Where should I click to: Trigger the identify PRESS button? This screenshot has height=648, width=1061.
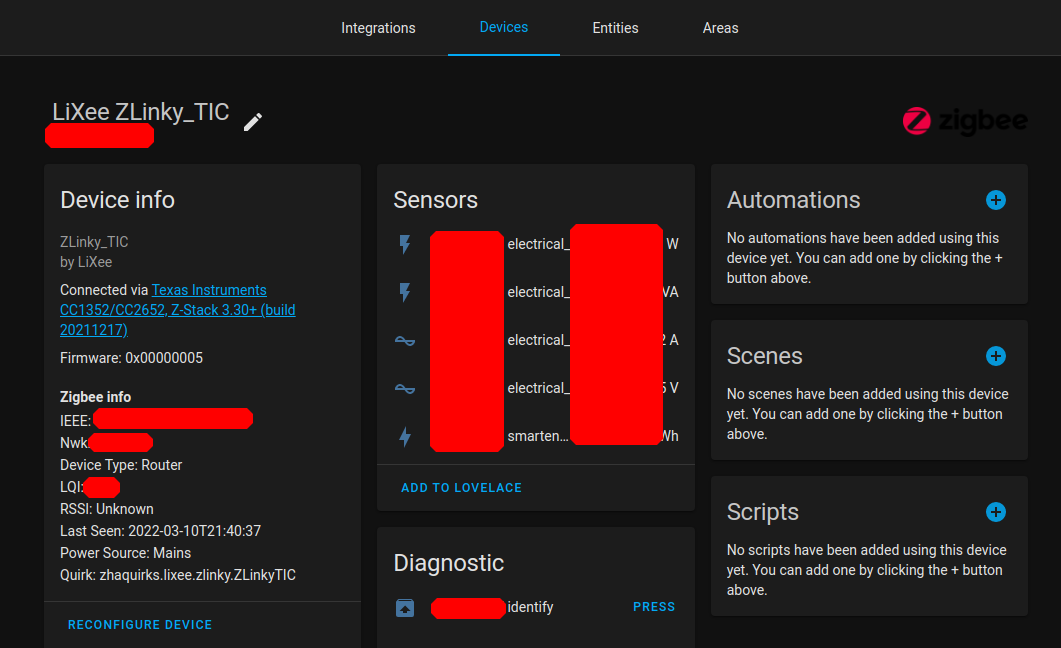tap(654, 607)
